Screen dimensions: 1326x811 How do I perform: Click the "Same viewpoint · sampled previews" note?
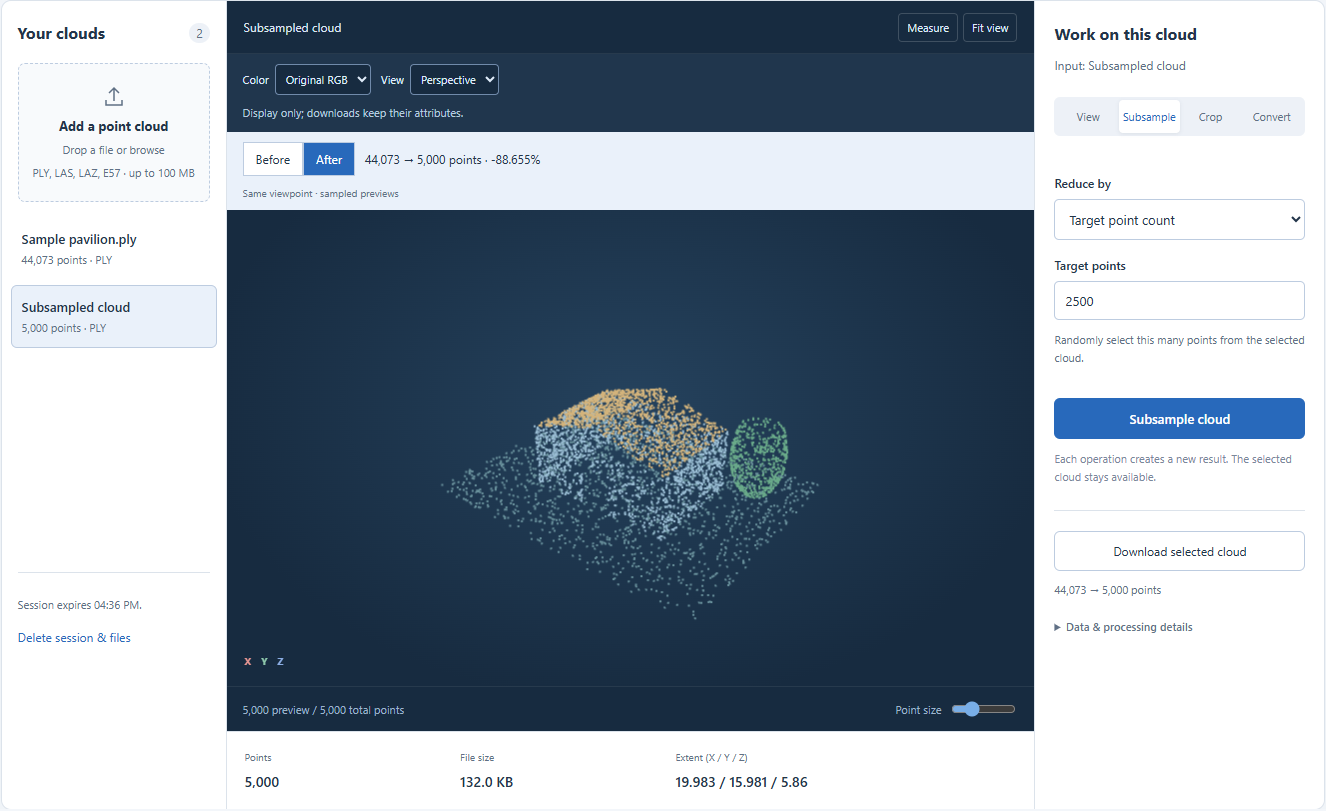(x=320, y=193)
